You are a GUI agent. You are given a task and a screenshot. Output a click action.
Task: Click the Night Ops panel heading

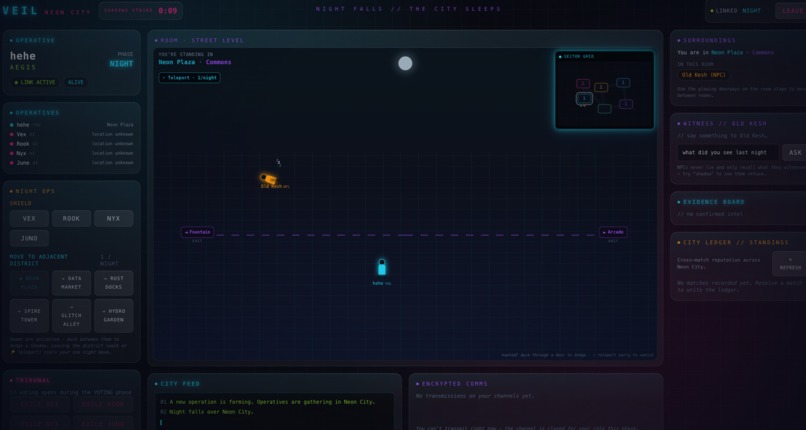[35, 191]
